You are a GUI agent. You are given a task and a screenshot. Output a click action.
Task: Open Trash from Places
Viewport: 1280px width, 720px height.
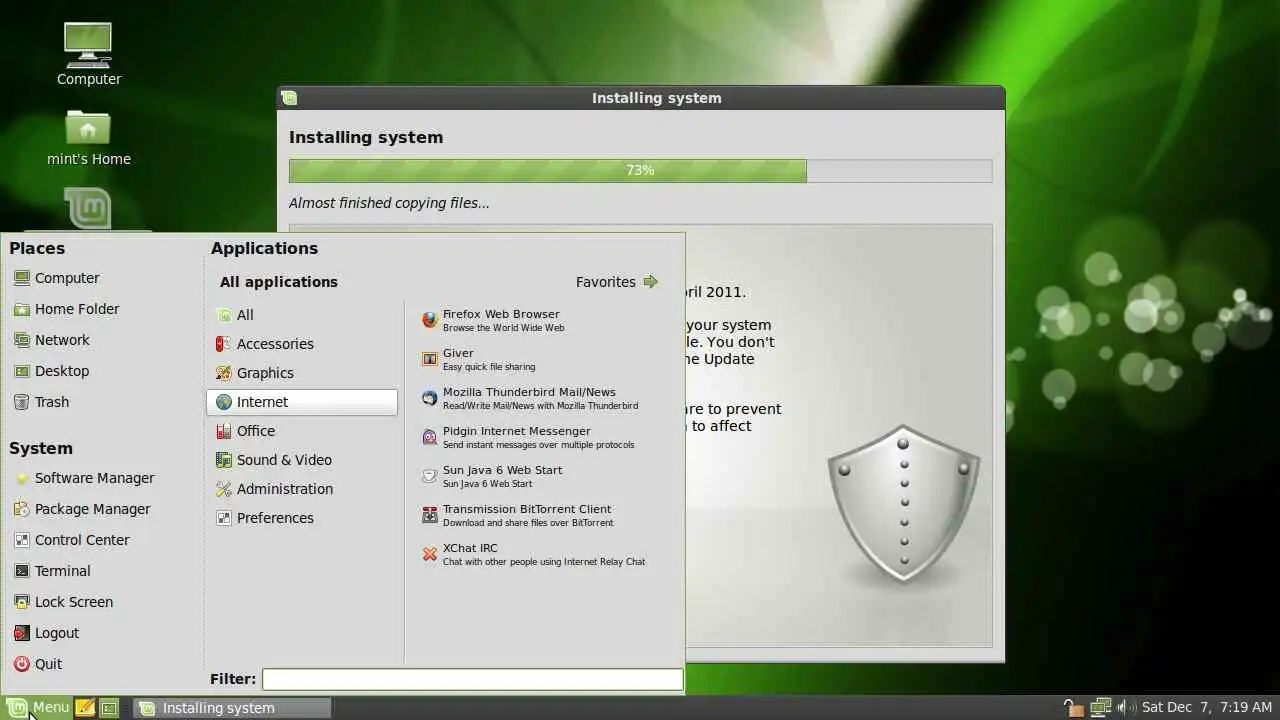[41, 402]
